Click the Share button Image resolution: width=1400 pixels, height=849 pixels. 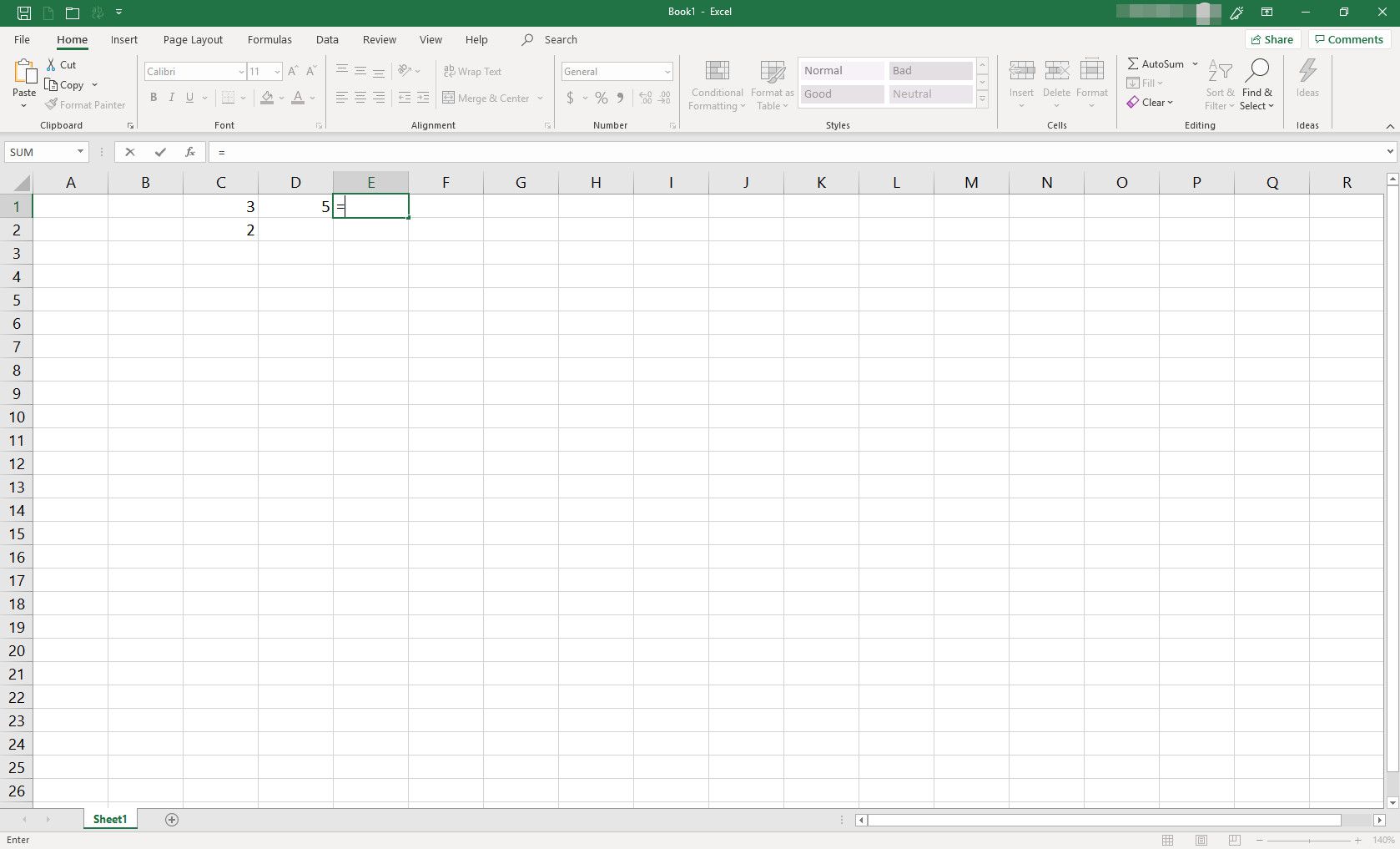[x=1272, y=39]
